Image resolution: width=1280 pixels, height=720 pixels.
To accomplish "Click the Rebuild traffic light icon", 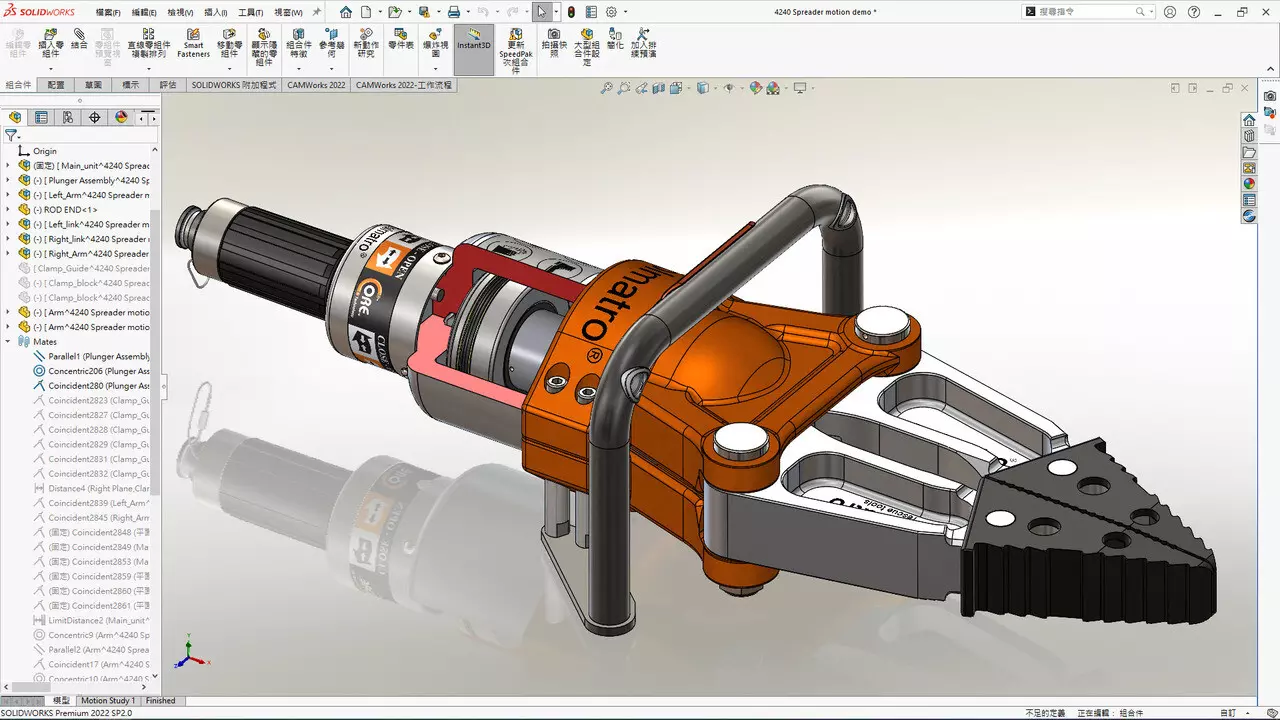I will tap(571, 12).
